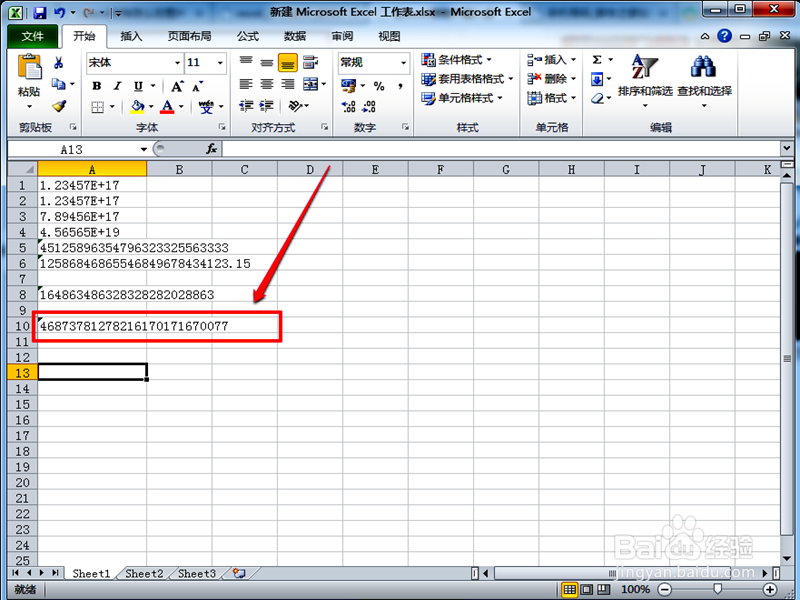
Task: Save the workbook from quick access toolbar
Action: click(40, 12)
